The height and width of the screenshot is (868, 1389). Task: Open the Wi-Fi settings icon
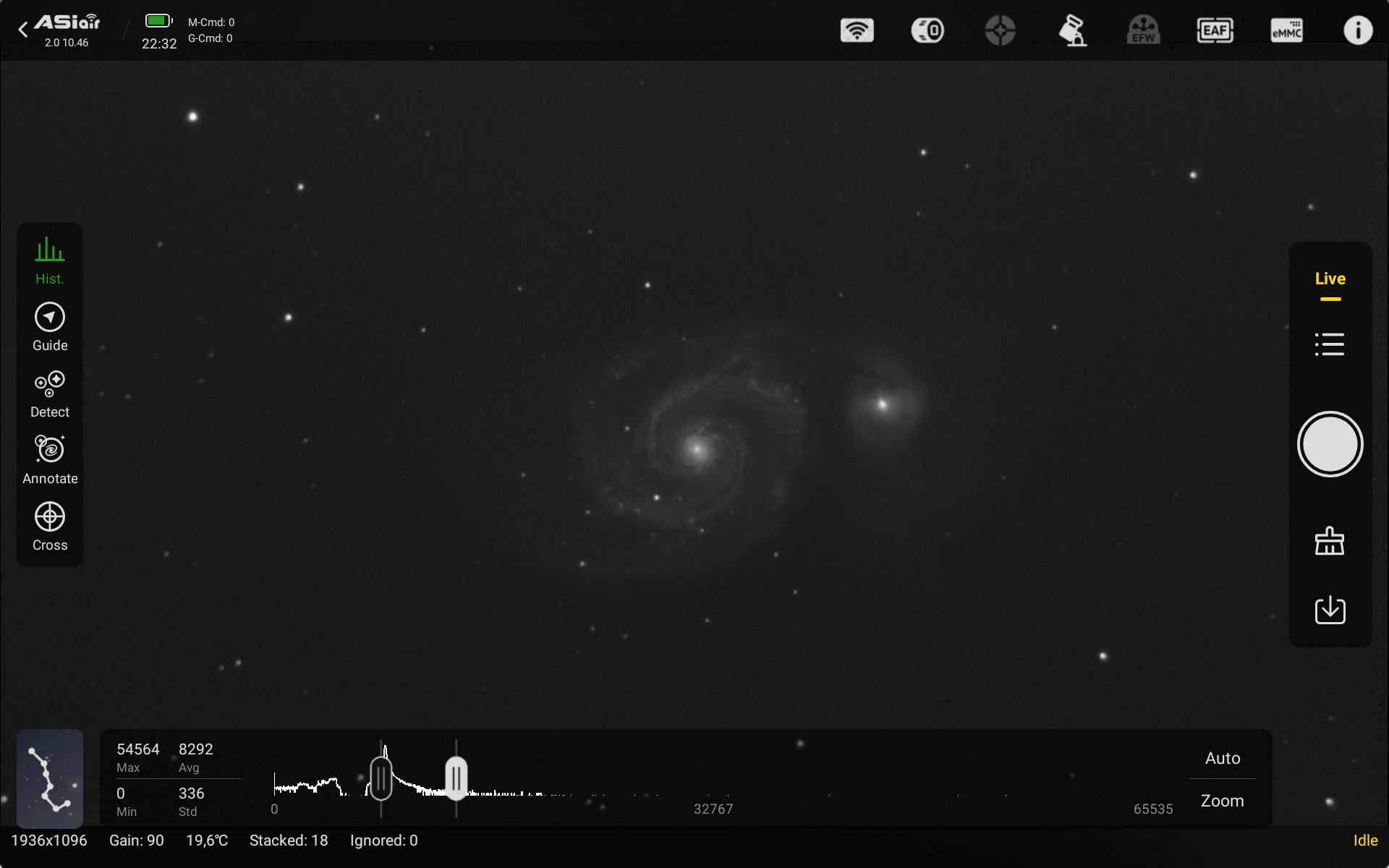[x=857, y=30]
